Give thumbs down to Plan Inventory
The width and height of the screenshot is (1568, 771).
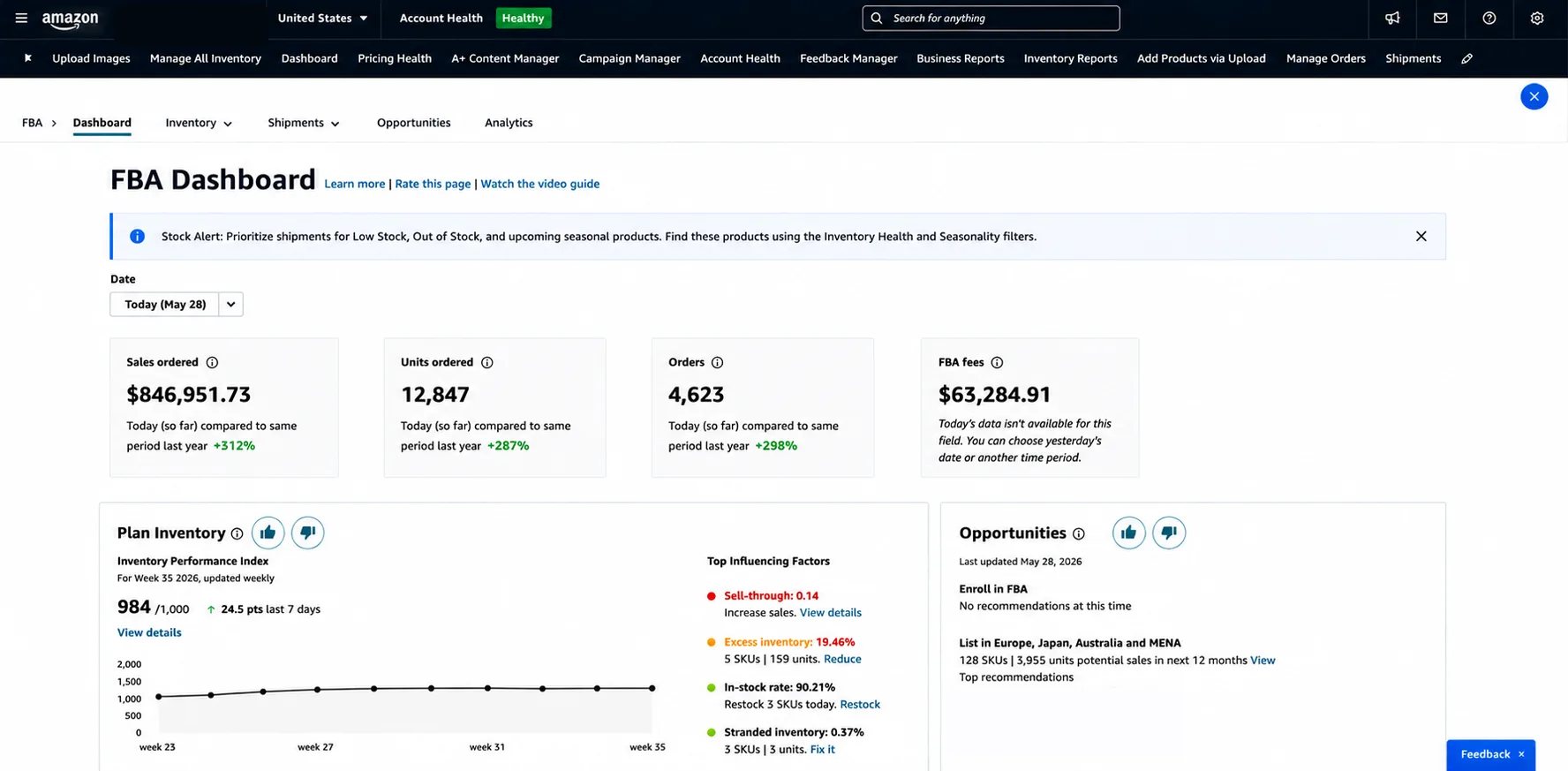[x=307, y=533]
